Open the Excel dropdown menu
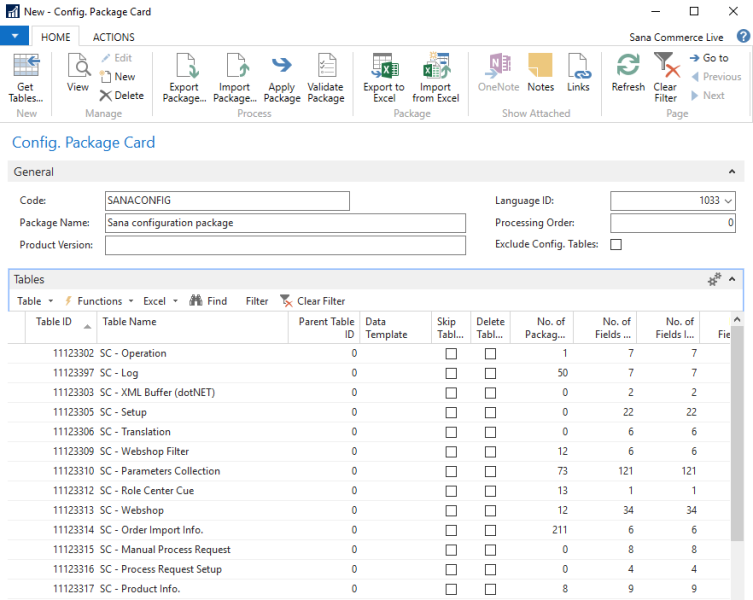753x600 pixels. click(x=160, y=301)
